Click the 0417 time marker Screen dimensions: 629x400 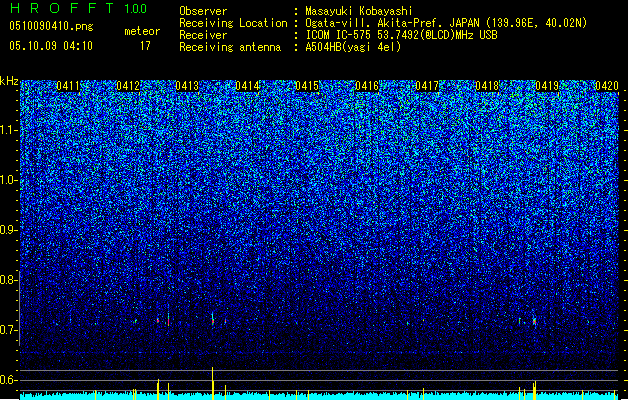tap(427, 86)
